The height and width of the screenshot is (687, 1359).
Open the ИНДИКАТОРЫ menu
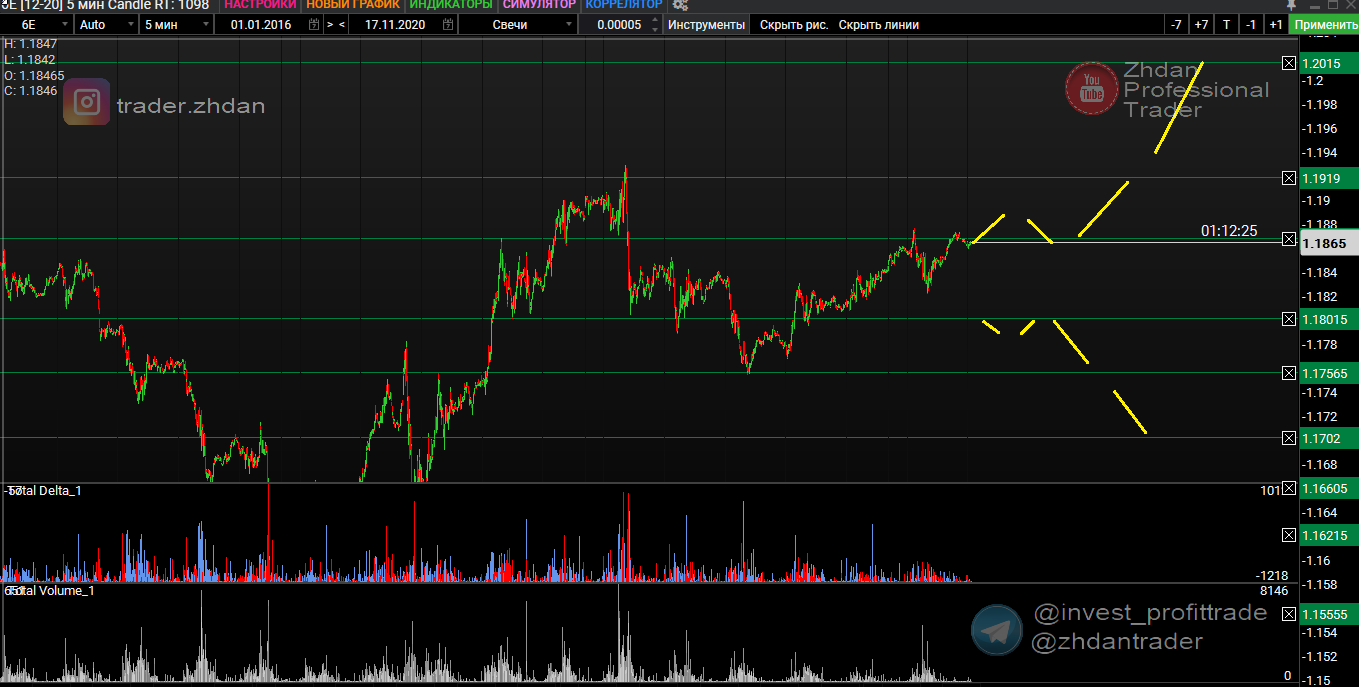(x=449, y=5)
